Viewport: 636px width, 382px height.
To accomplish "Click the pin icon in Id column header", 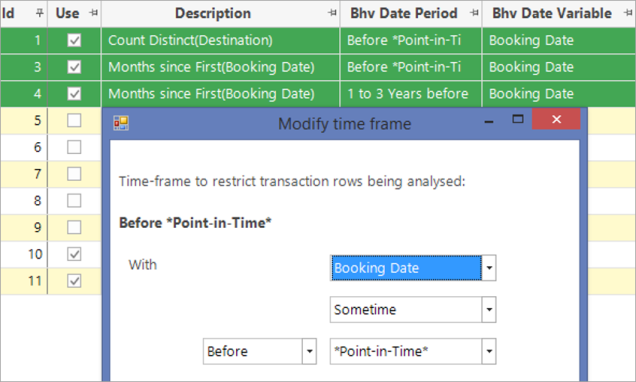I will click(39, 13).
